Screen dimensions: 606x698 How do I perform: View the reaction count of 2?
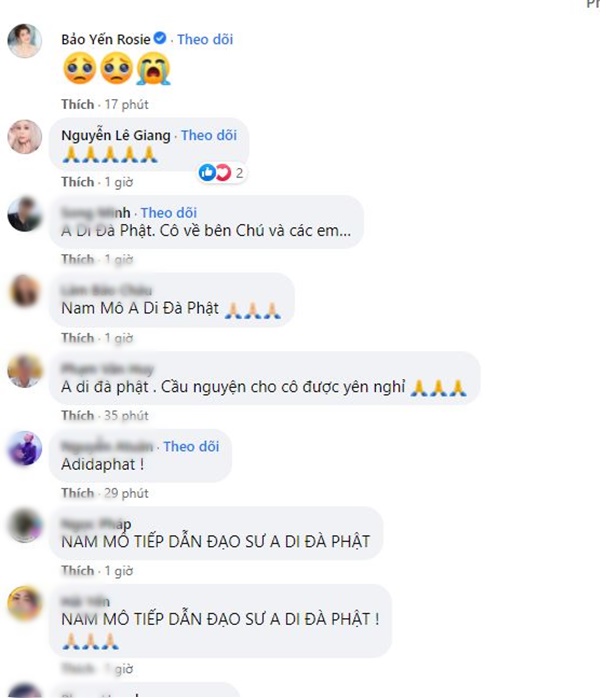(x=239, y=173)
